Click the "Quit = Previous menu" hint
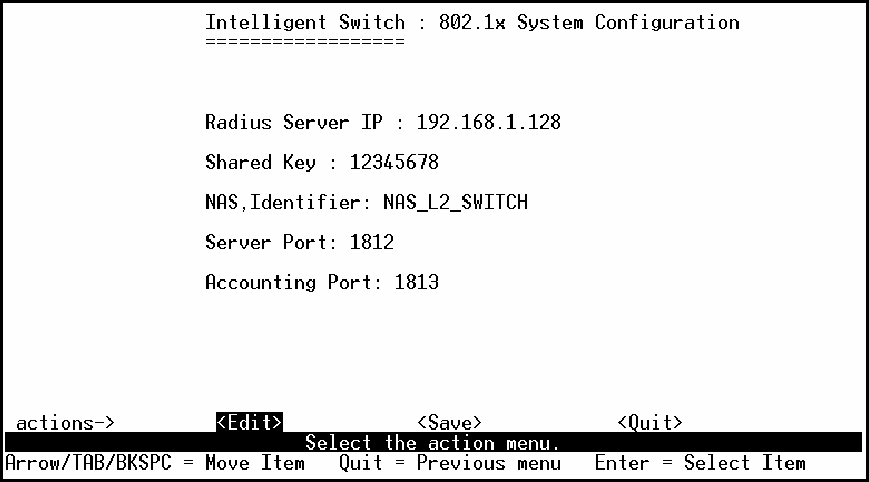The image size is (869, 482). (449, 463)
